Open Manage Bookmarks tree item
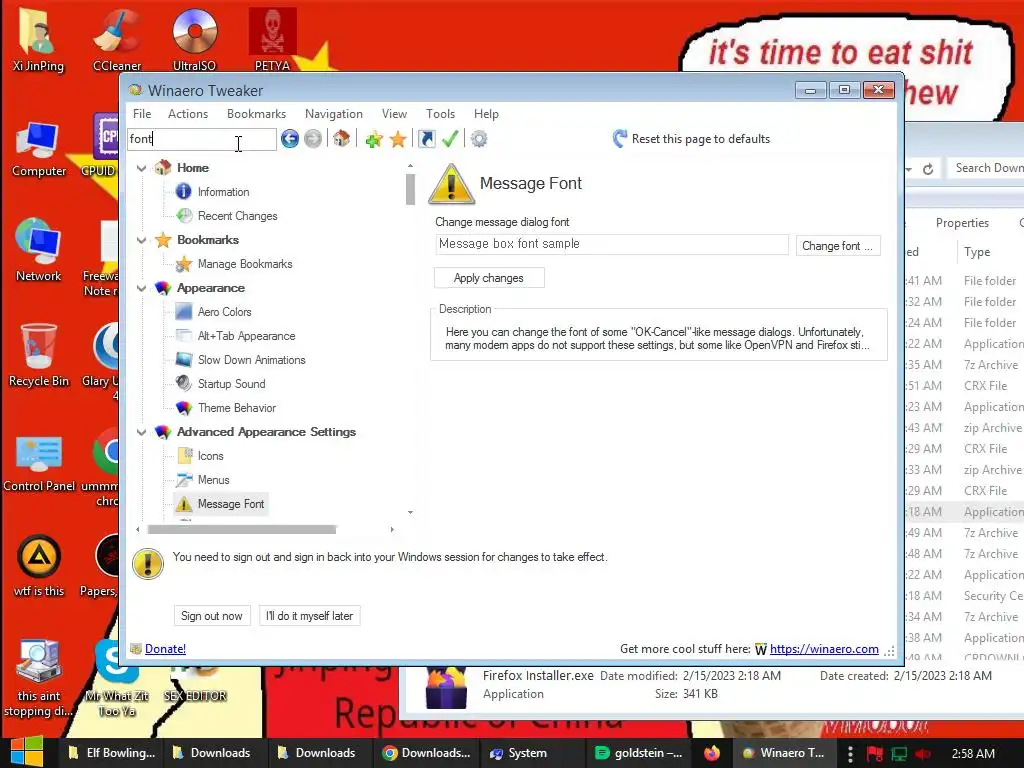This screenshot has width=1024, height=768. 245,264
